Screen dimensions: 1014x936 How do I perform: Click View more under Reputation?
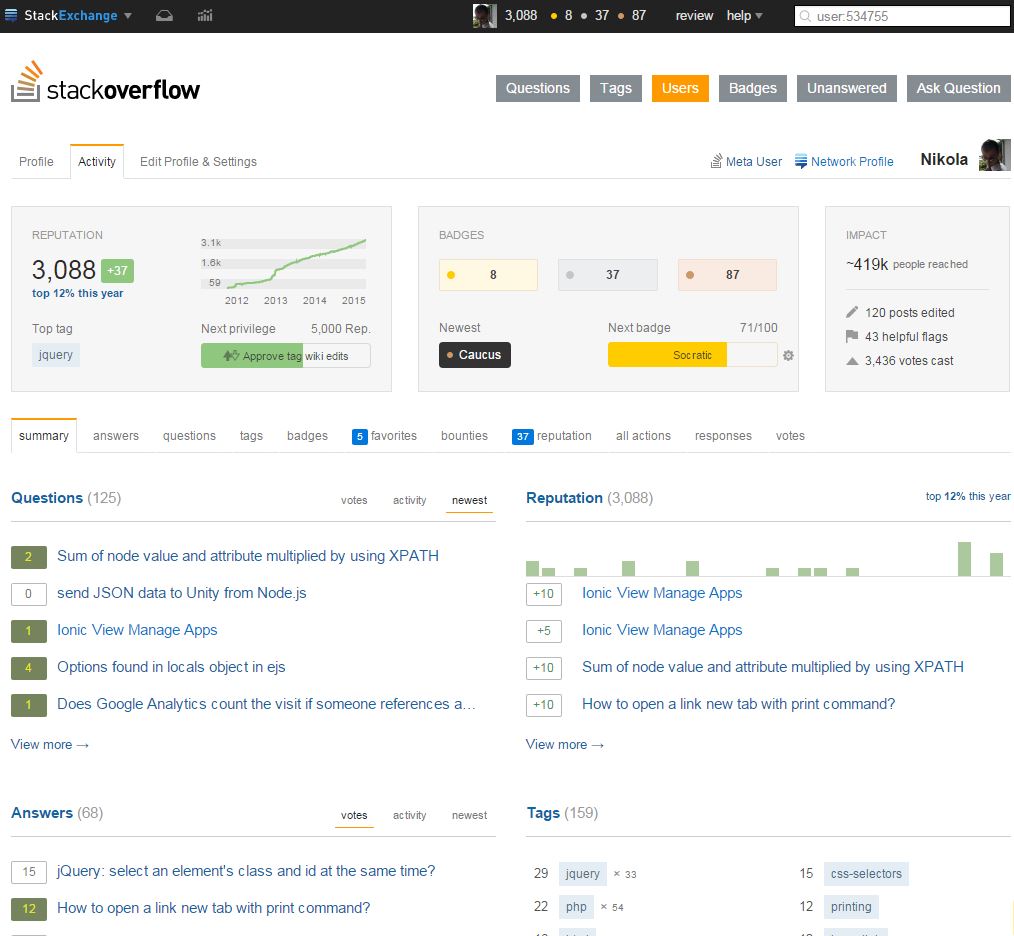pyautogui.click(x=565, y=745)
